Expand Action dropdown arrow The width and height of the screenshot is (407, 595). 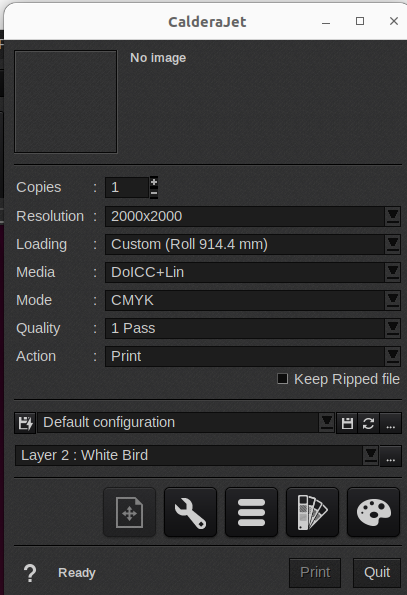[x=393, y=356]
